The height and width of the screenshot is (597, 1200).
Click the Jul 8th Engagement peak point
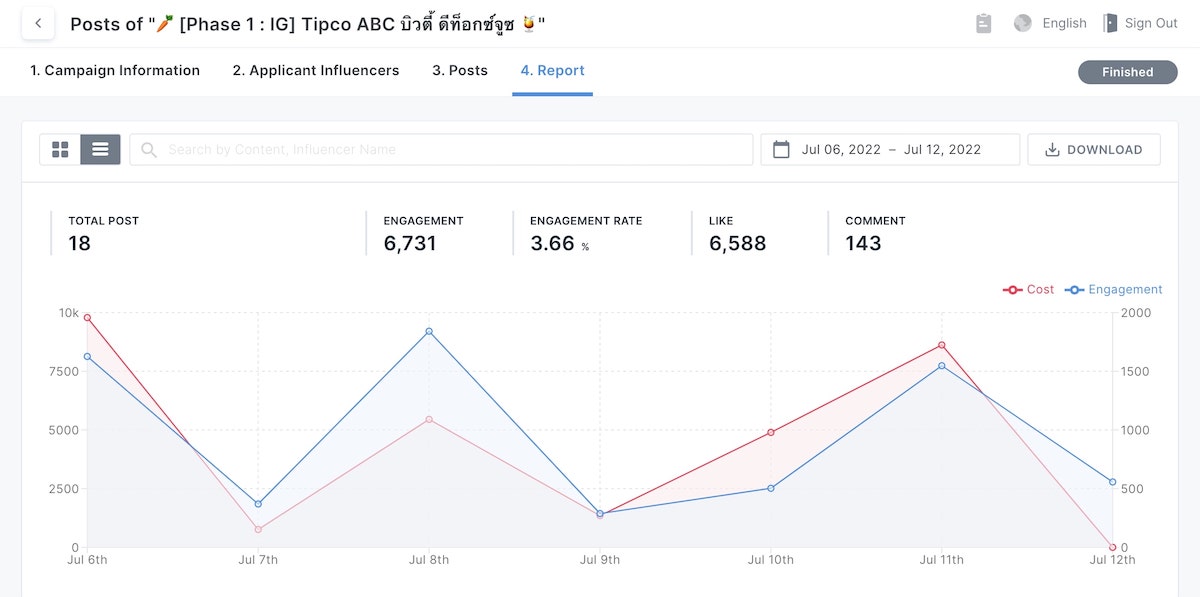[429, 331]
